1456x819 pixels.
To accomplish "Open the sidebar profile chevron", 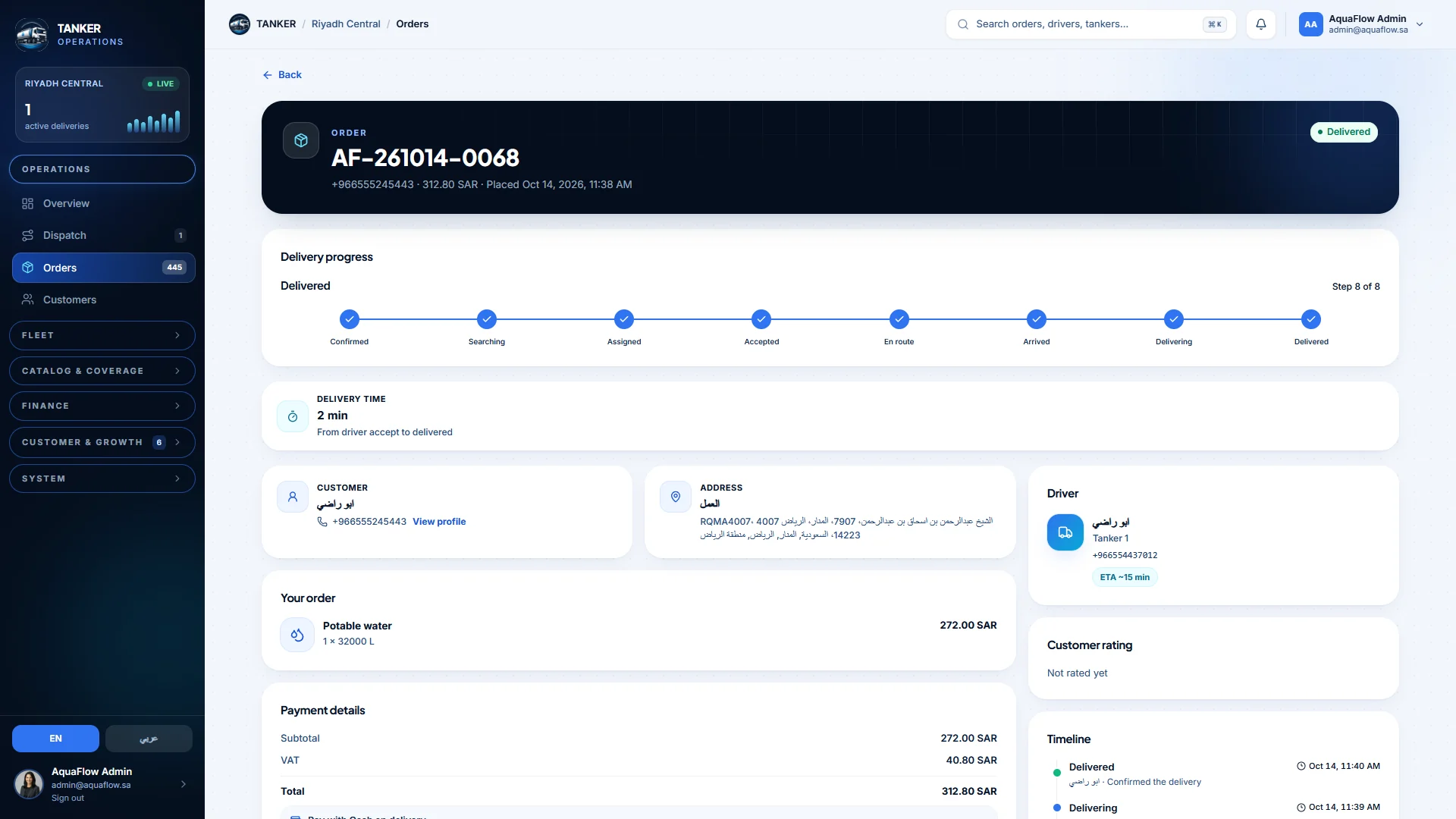I will coord(183,784).
